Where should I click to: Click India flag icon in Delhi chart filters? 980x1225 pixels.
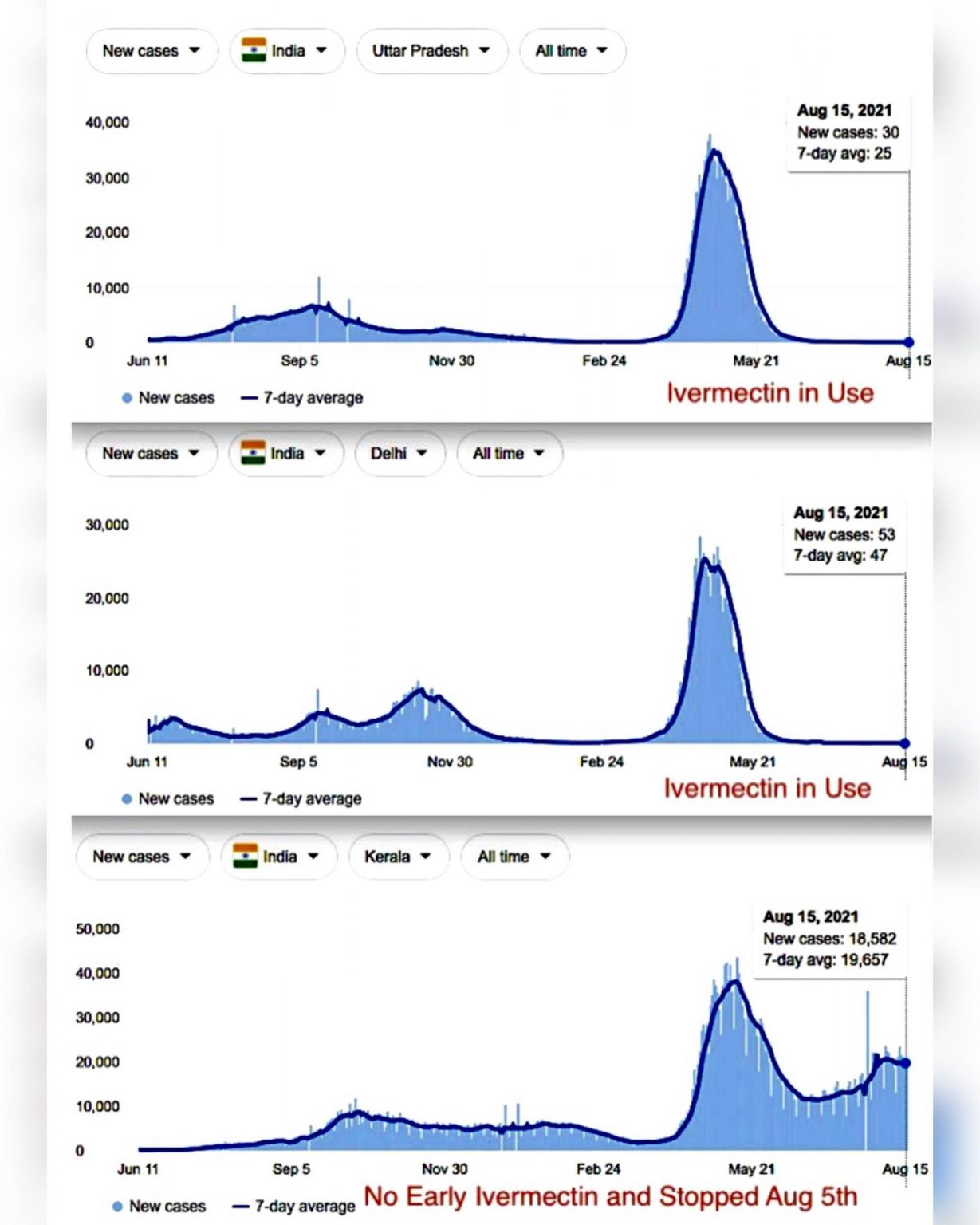[253, 453]
